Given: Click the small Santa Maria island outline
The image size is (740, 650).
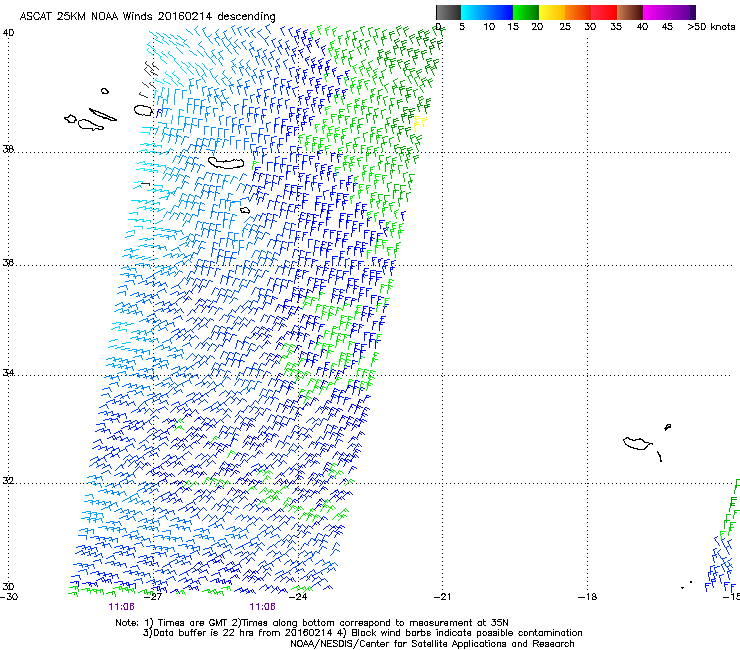Looking at the screenshot, I should [x=245, y=210].
